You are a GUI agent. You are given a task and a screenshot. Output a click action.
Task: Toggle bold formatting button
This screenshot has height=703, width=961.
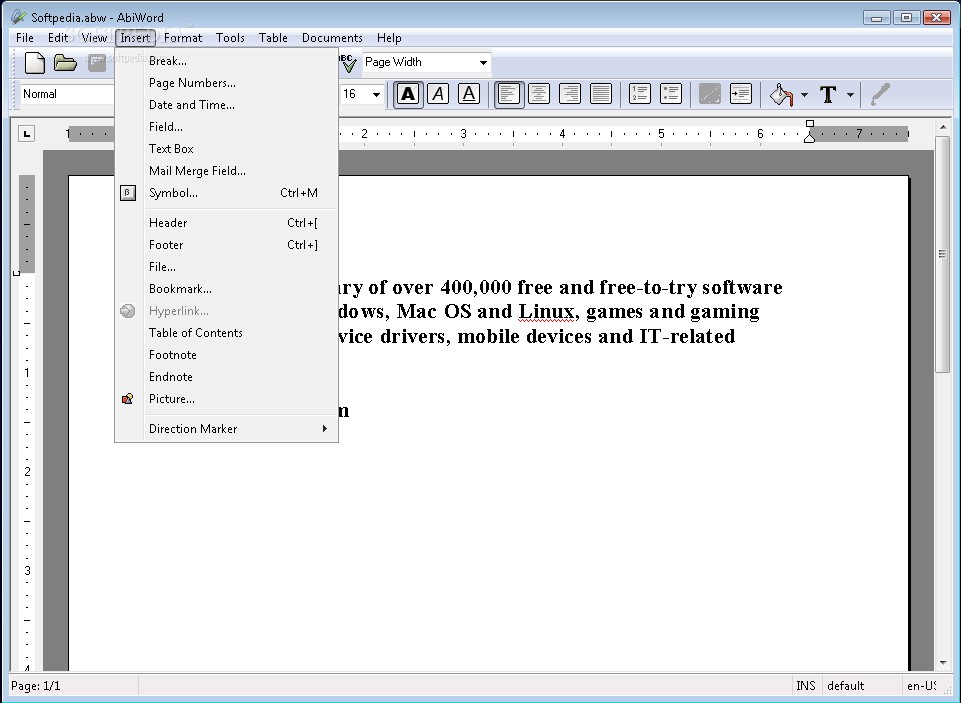click(x=407, y=94)
